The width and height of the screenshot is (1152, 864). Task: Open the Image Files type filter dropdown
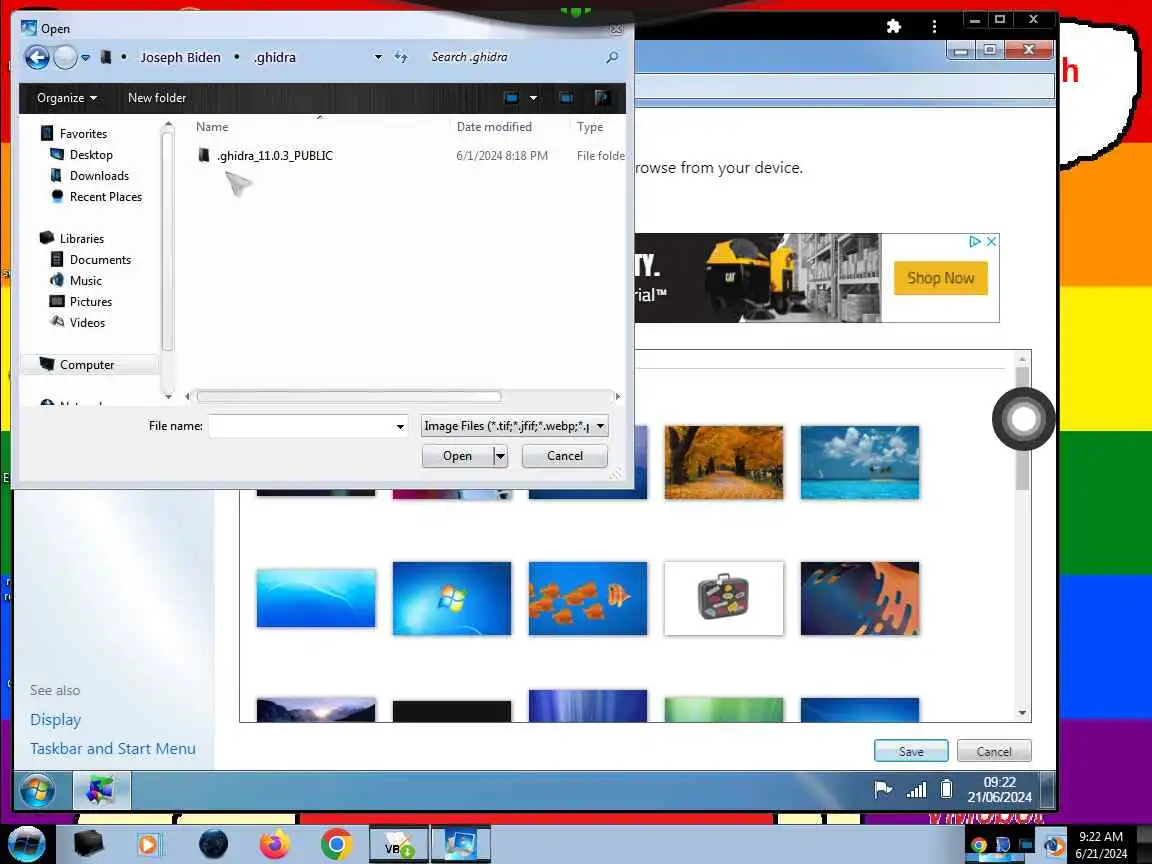coord(514,426)
